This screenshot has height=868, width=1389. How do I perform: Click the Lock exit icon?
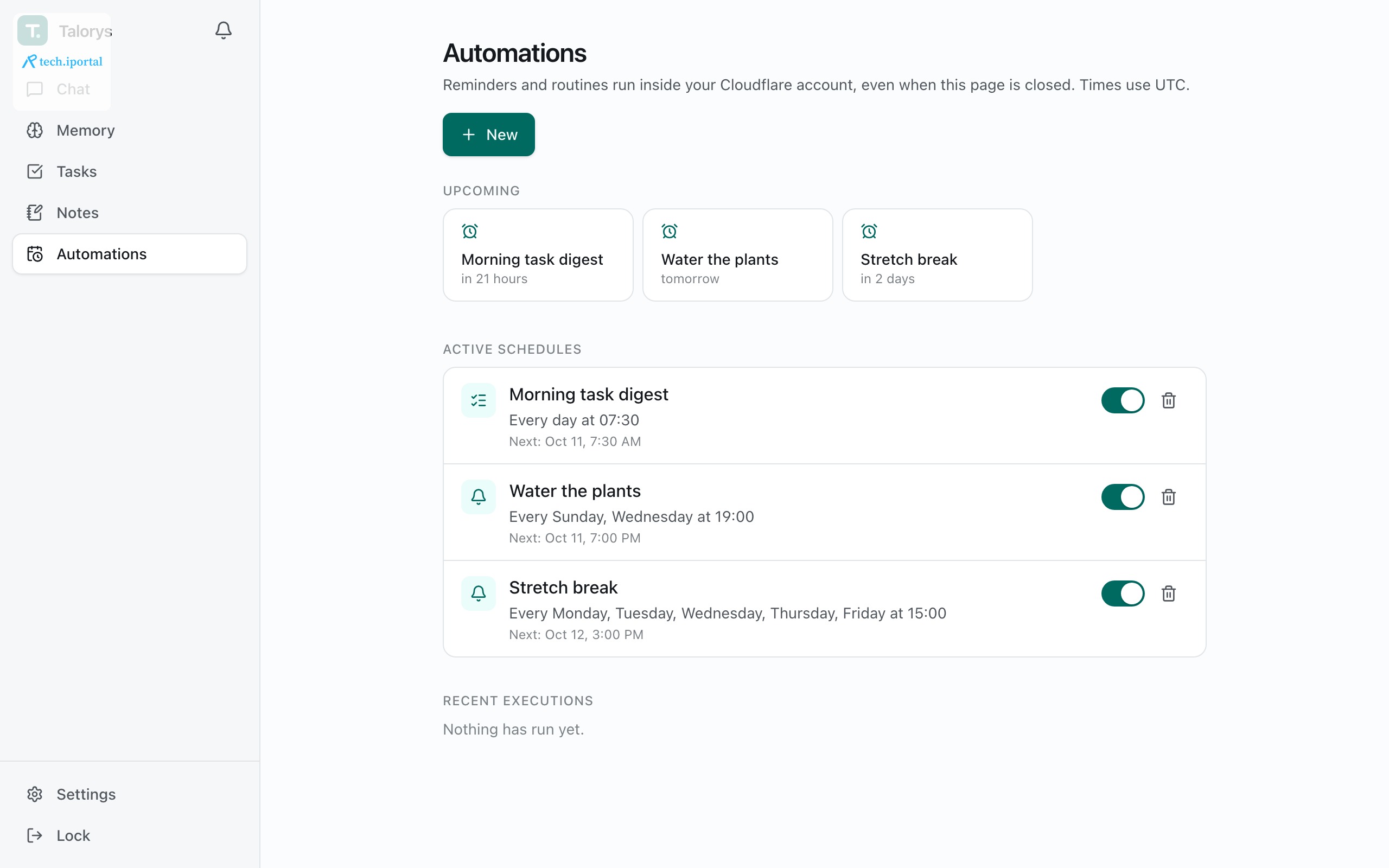[35, 835]
